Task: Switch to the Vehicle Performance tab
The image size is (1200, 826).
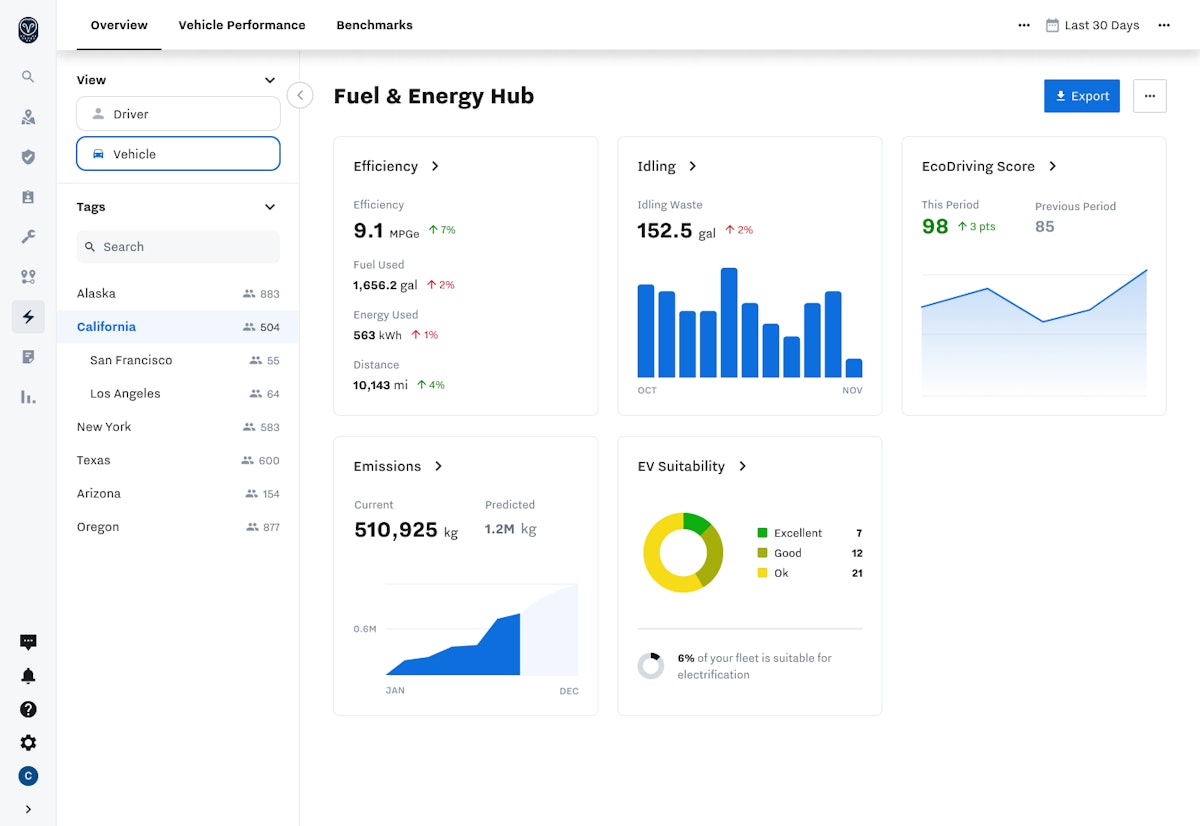Action: (x=242, y=25)
